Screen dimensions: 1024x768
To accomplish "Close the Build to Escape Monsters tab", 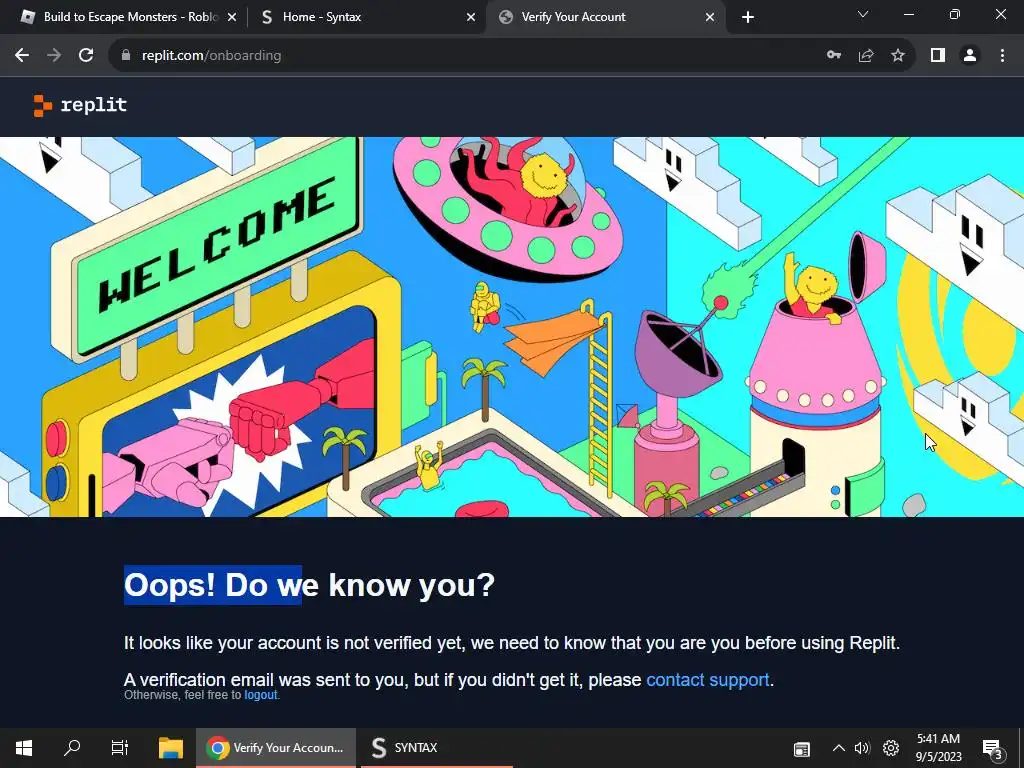I will 232,18.
